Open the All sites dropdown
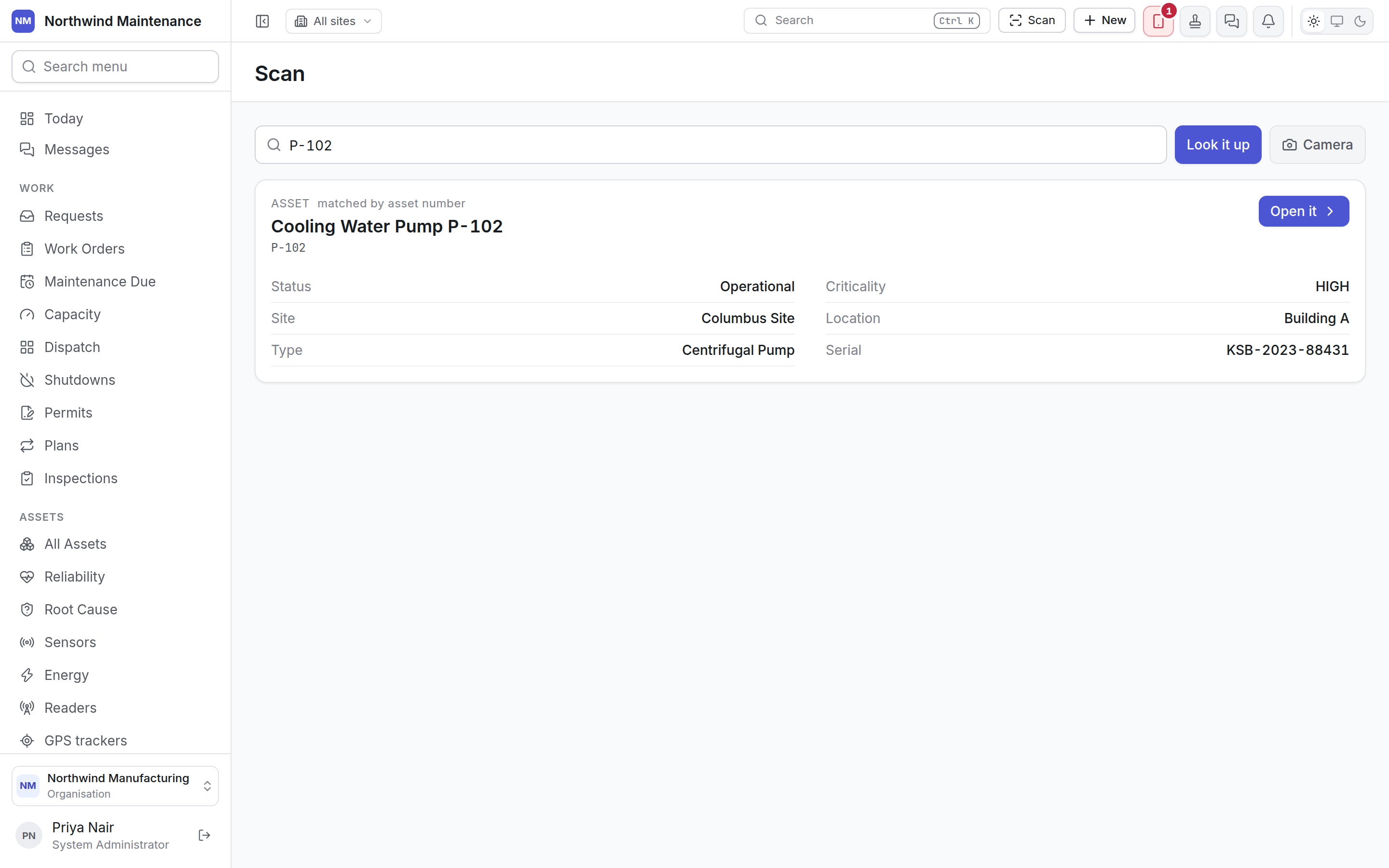The image size is (1389, 868). tap(333, 21)
